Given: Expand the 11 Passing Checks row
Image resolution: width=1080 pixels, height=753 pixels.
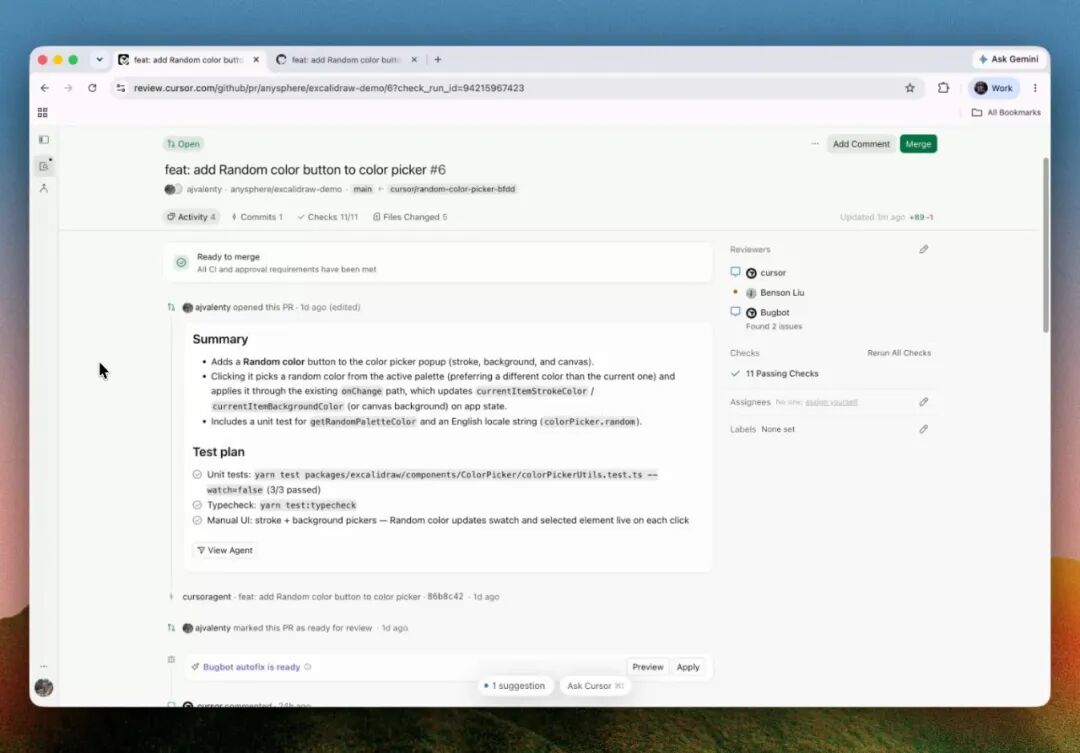Looking at the screenshot, I should (x=774, y=373).
